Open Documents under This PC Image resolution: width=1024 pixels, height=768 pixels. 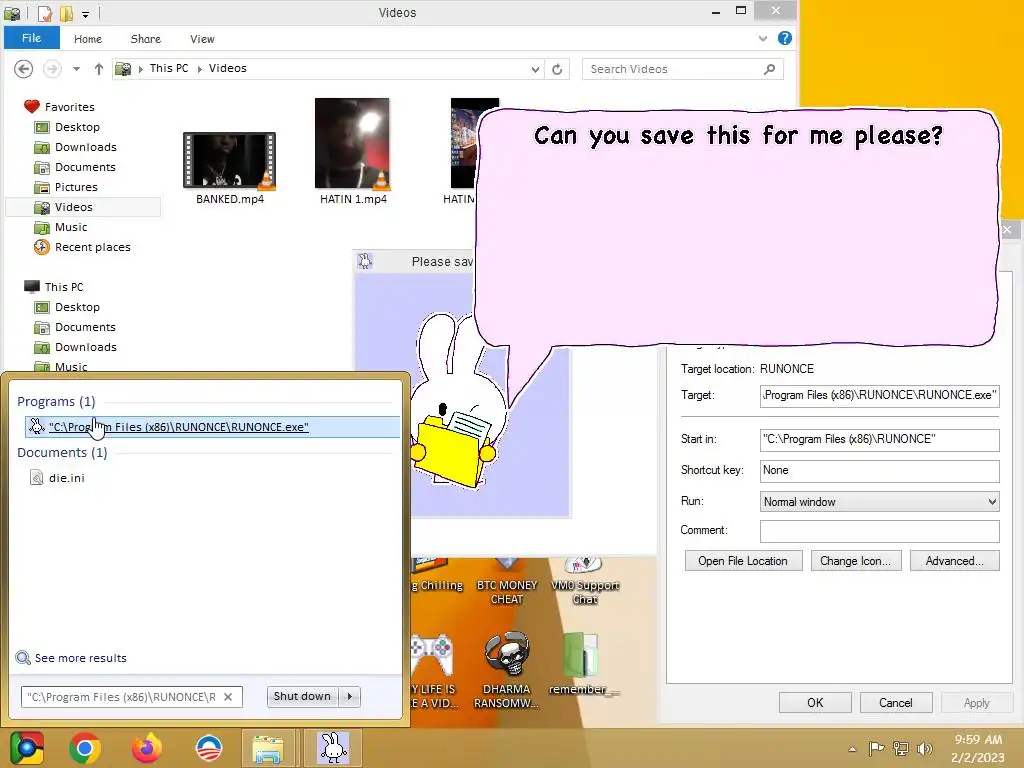(74, 327)
